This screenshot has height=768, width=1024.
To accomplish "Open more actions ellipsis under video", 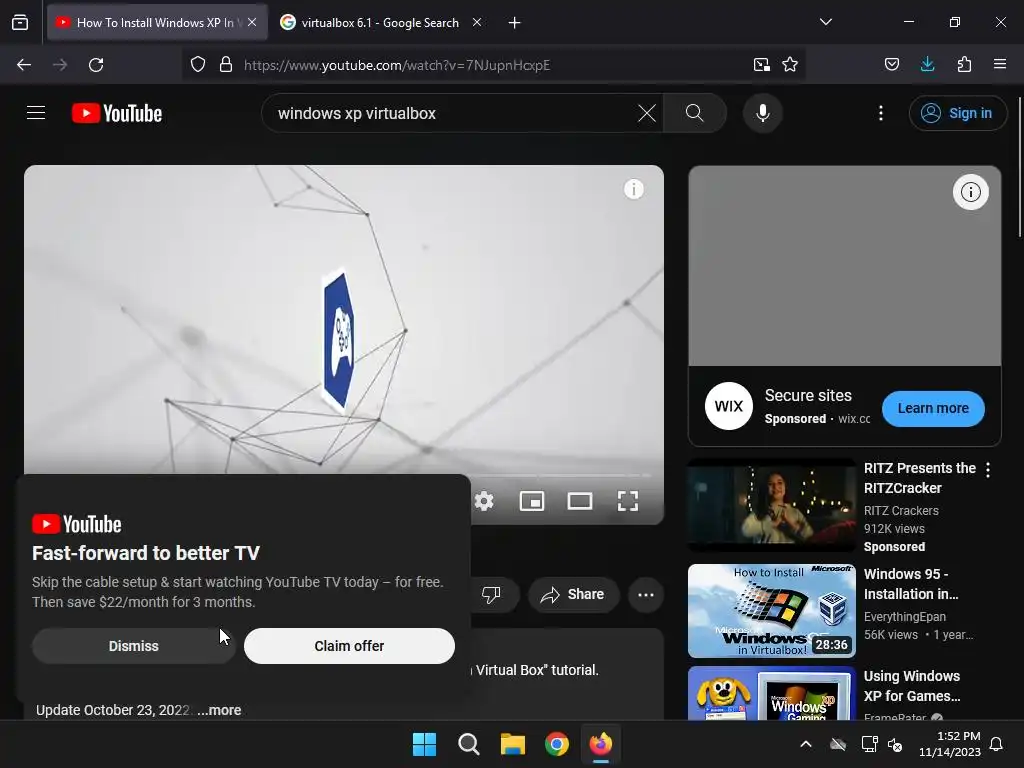I will pos(646,594).
